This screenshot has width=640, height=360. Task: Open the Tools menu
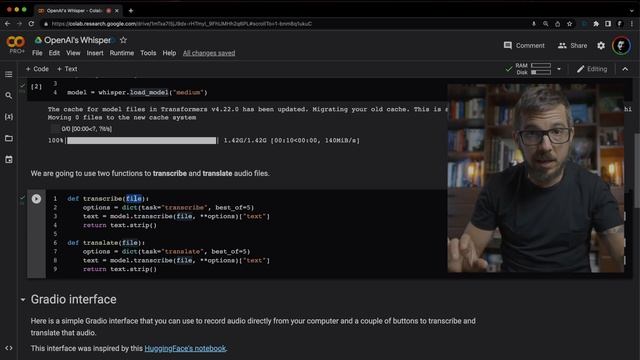click(148, 53)
